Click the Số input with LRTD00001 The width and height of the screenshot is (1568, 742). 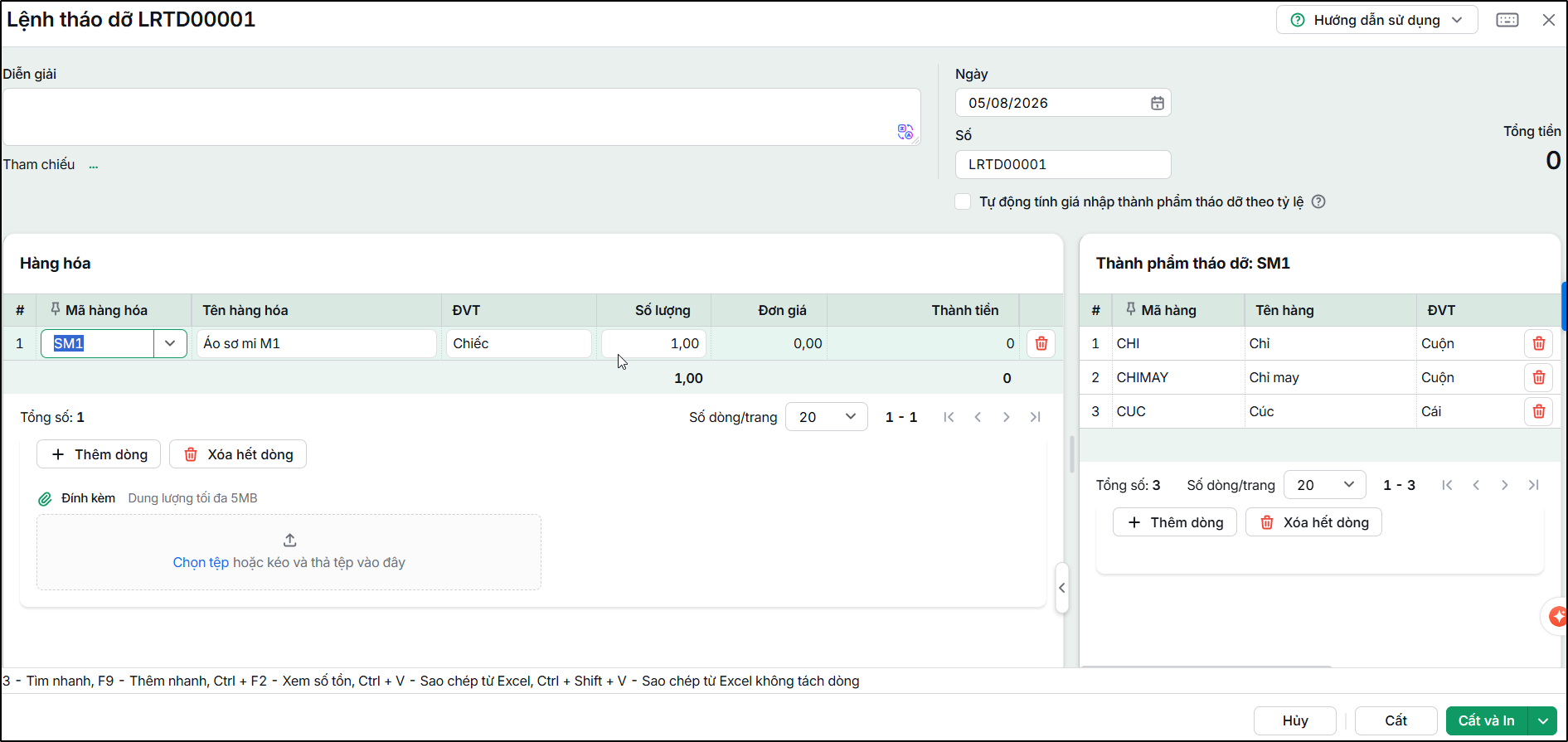click(1063, 164)
